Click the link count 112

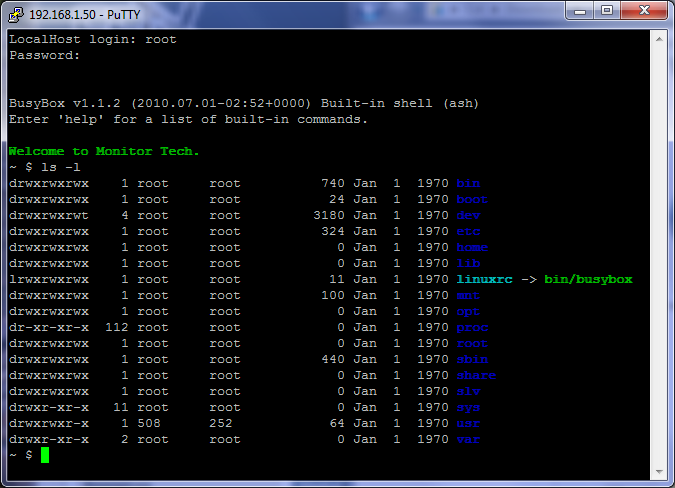(x=117, y=328)
